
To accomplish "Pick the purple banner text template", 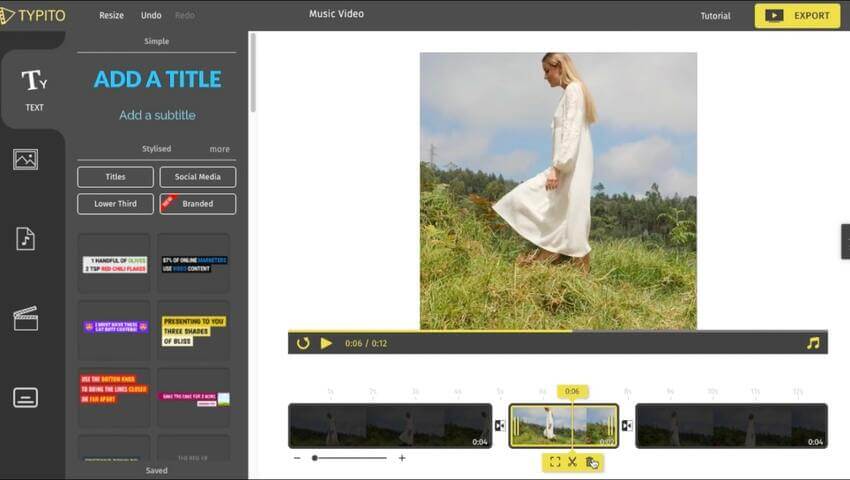I will click(x=114, y=331).
